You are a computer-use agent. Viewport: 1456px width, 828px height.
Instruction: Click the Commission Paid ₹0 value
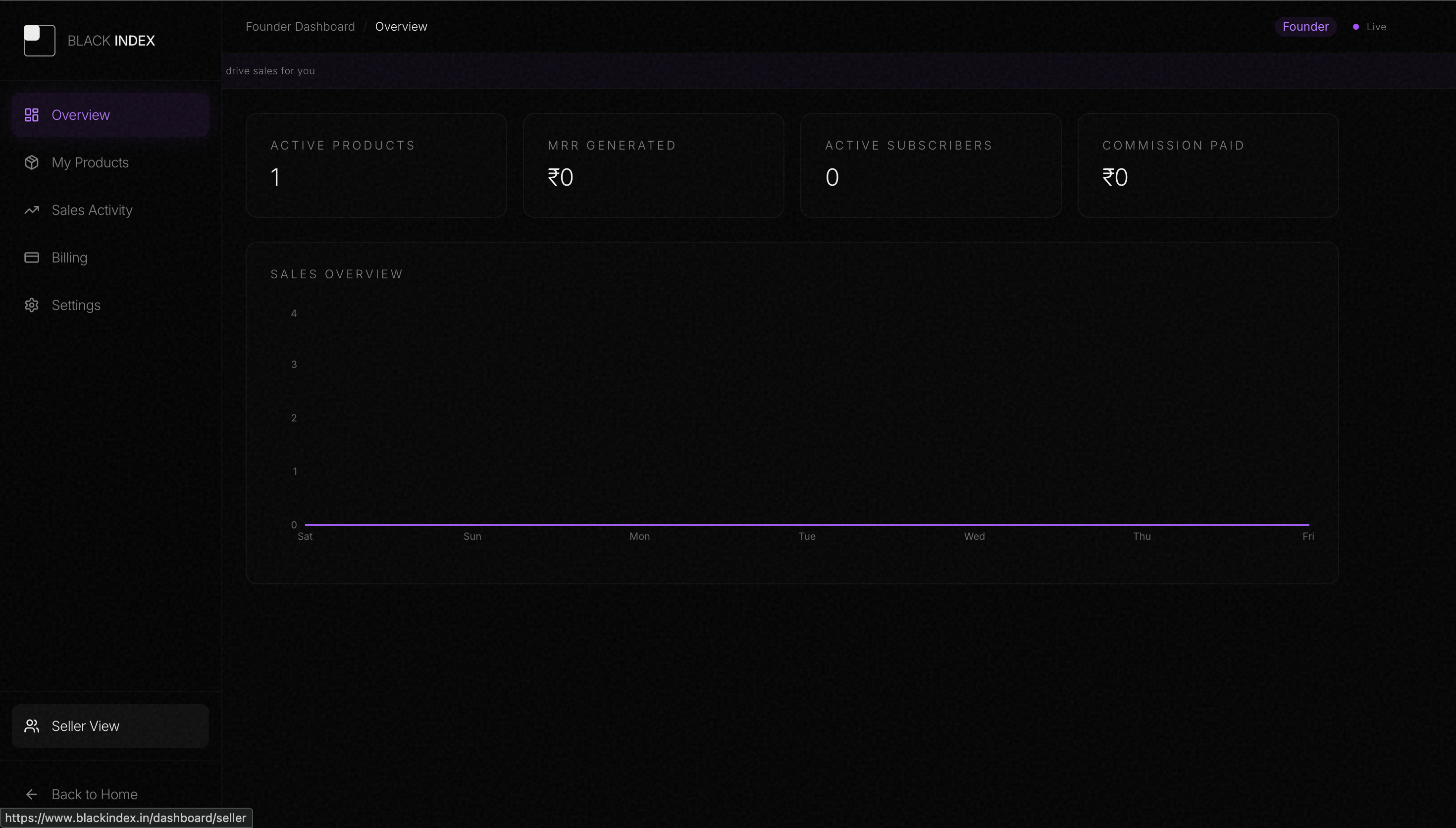(x=1115, y=177)
